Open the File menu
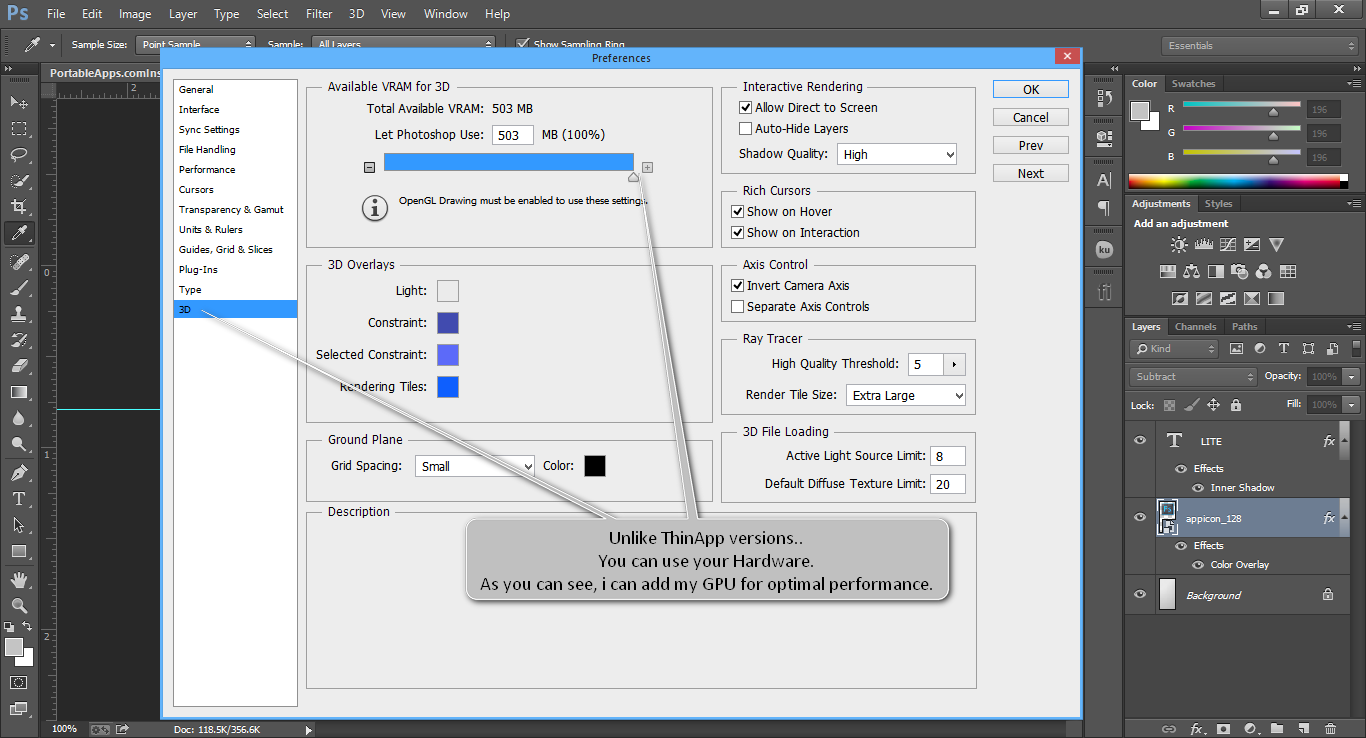This screenshot has width=1366, height=738. click(x=56, y=14)
